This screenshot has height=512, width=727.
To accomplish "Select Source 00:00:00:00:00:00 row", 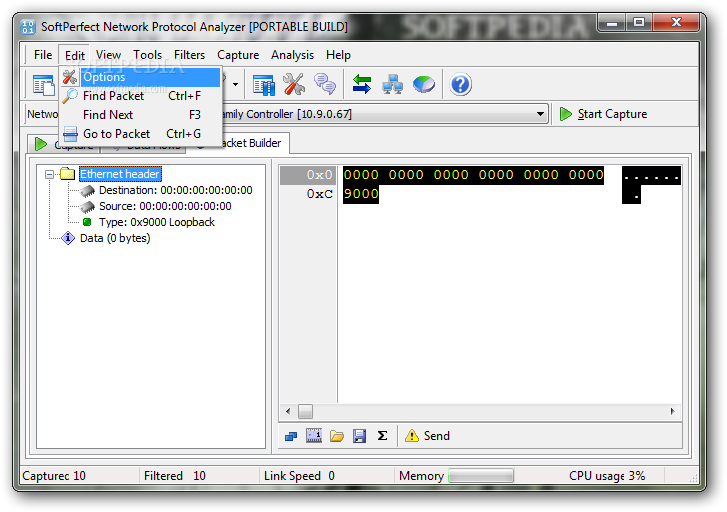I will [x=165, y=206].
